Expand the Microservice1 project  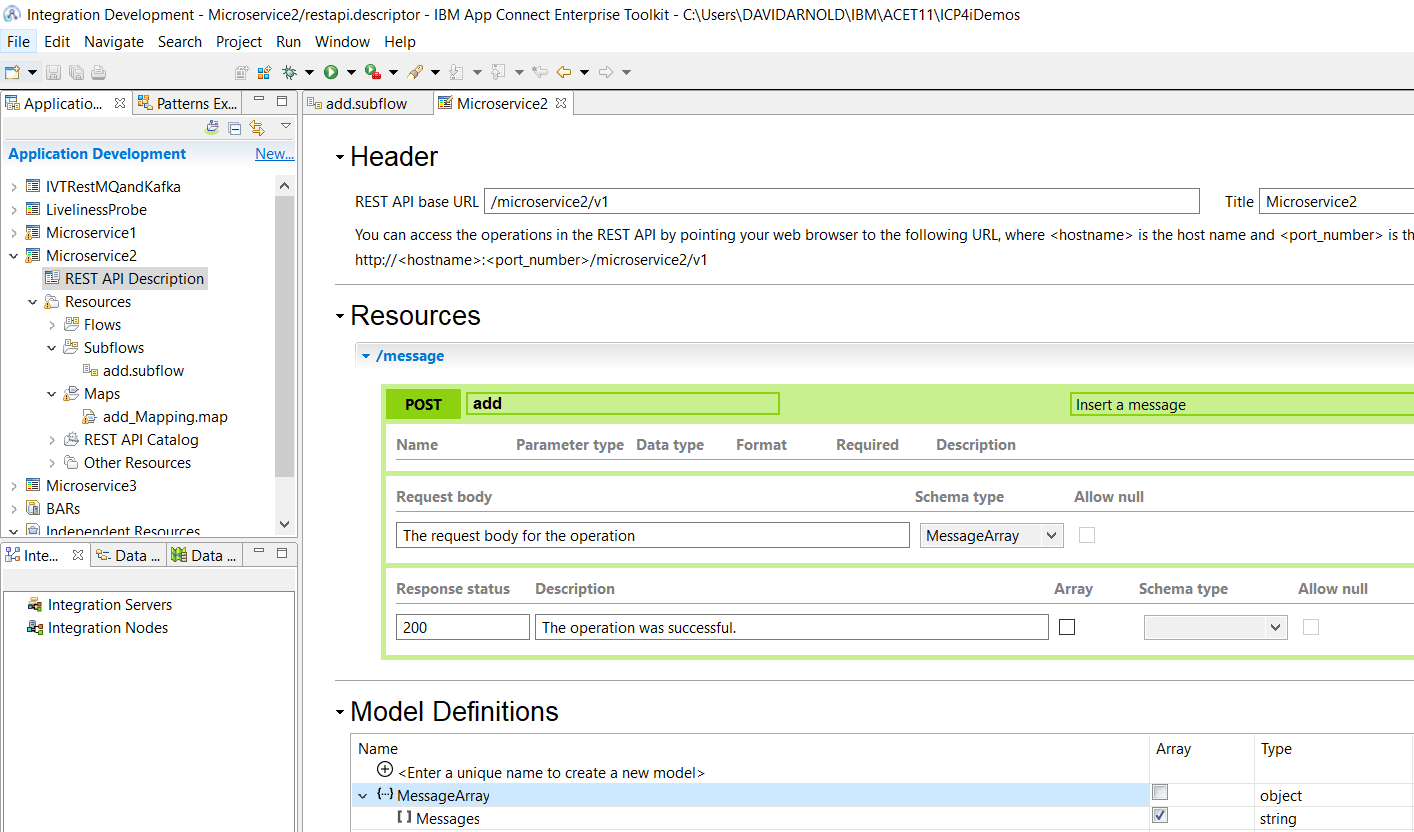(13, 233)
